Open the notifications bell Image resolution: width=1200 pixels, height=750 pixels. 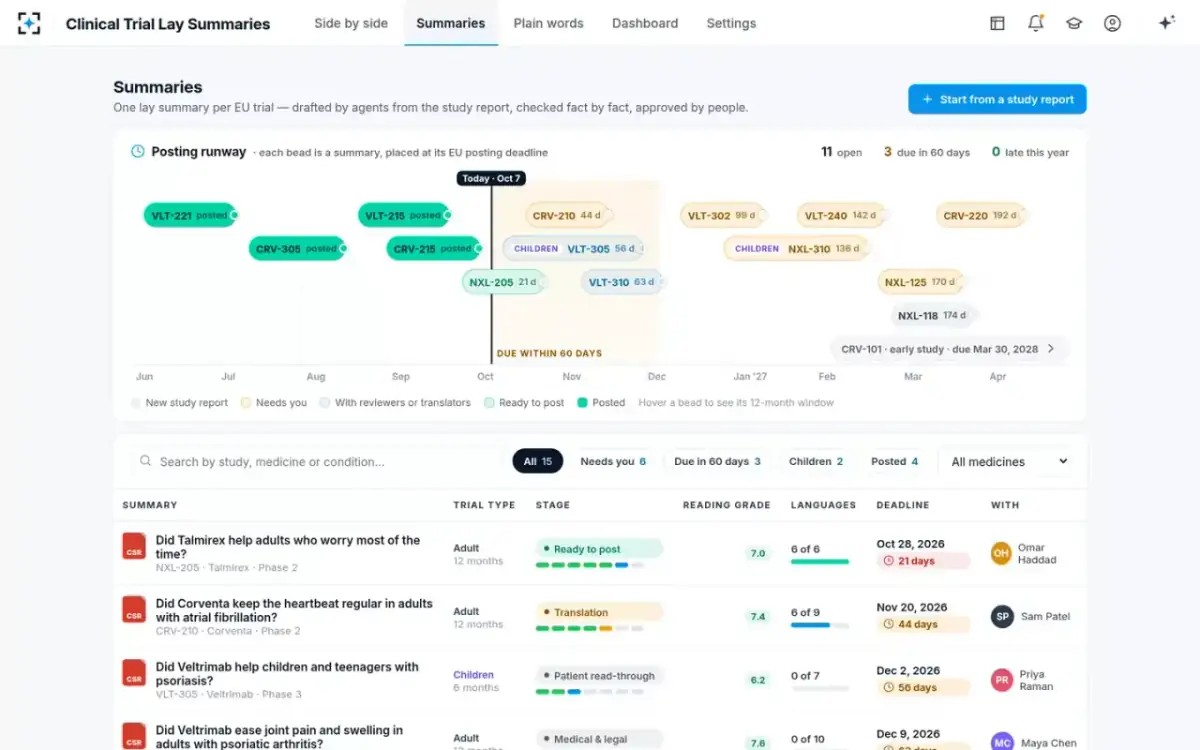pos(1036,23)
